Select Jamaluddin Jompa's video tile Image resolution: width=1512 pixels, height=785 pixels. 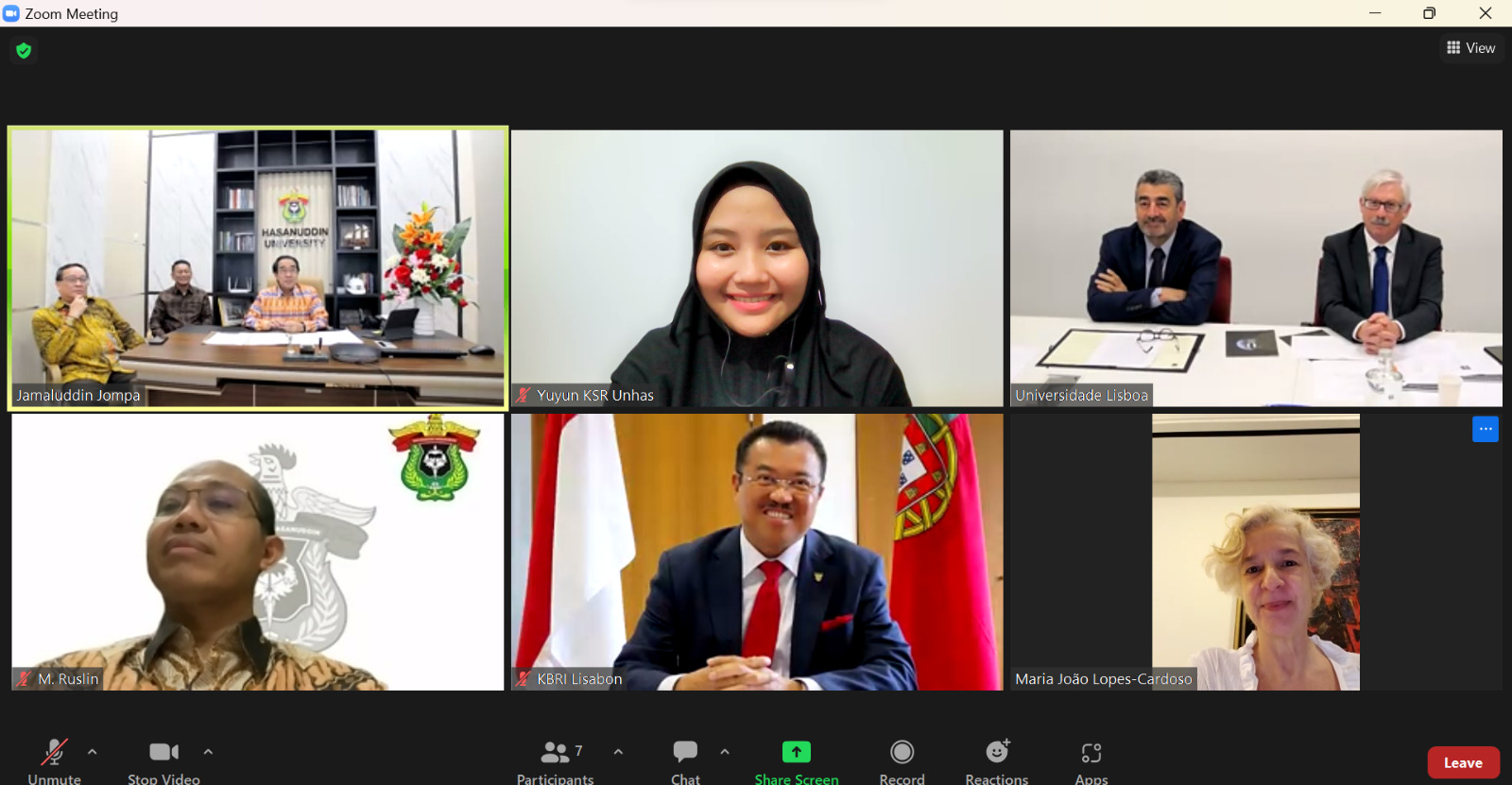(x=257, y=268)
